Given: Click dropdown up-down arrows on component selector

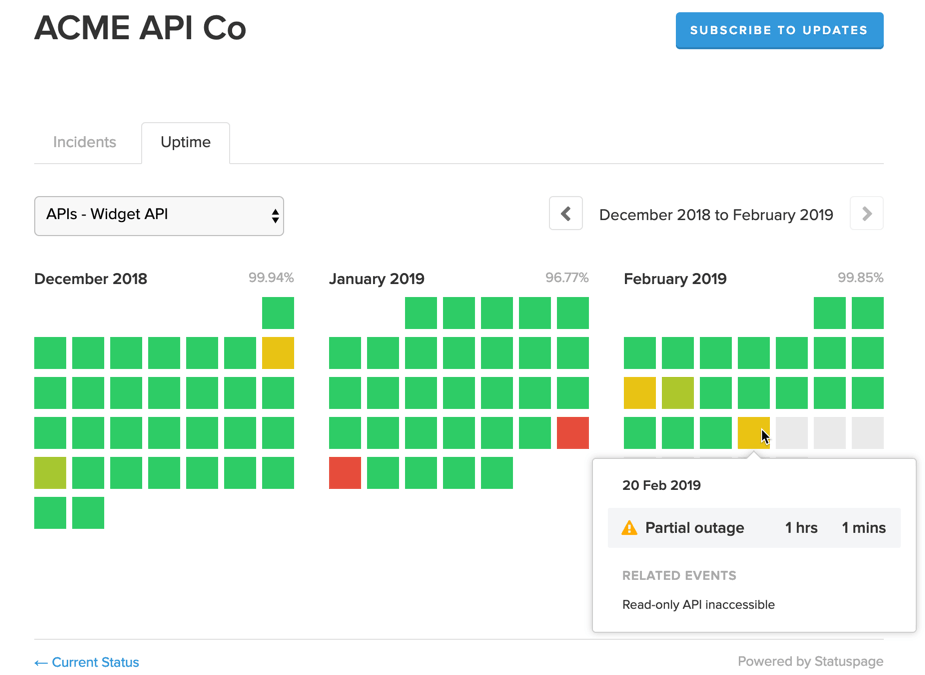Looking at the screenshot, I should (x=275, y=216).
